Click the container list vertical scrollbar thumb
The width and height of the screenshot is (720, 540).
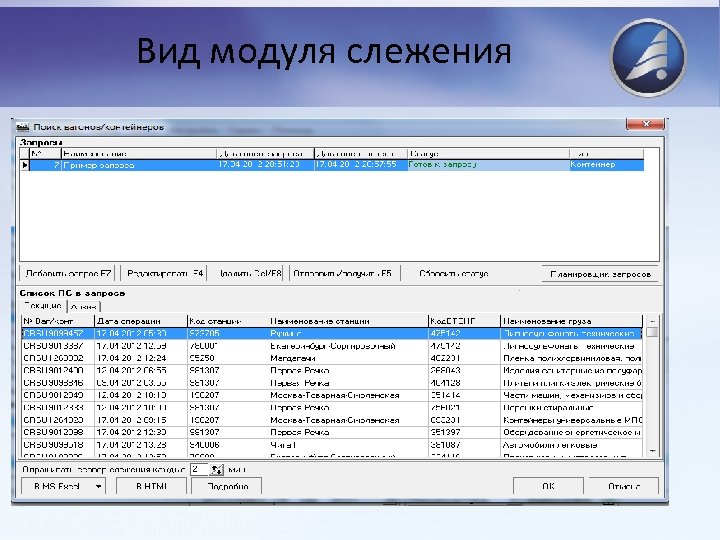pyautogui.click(x=652, y=332)
